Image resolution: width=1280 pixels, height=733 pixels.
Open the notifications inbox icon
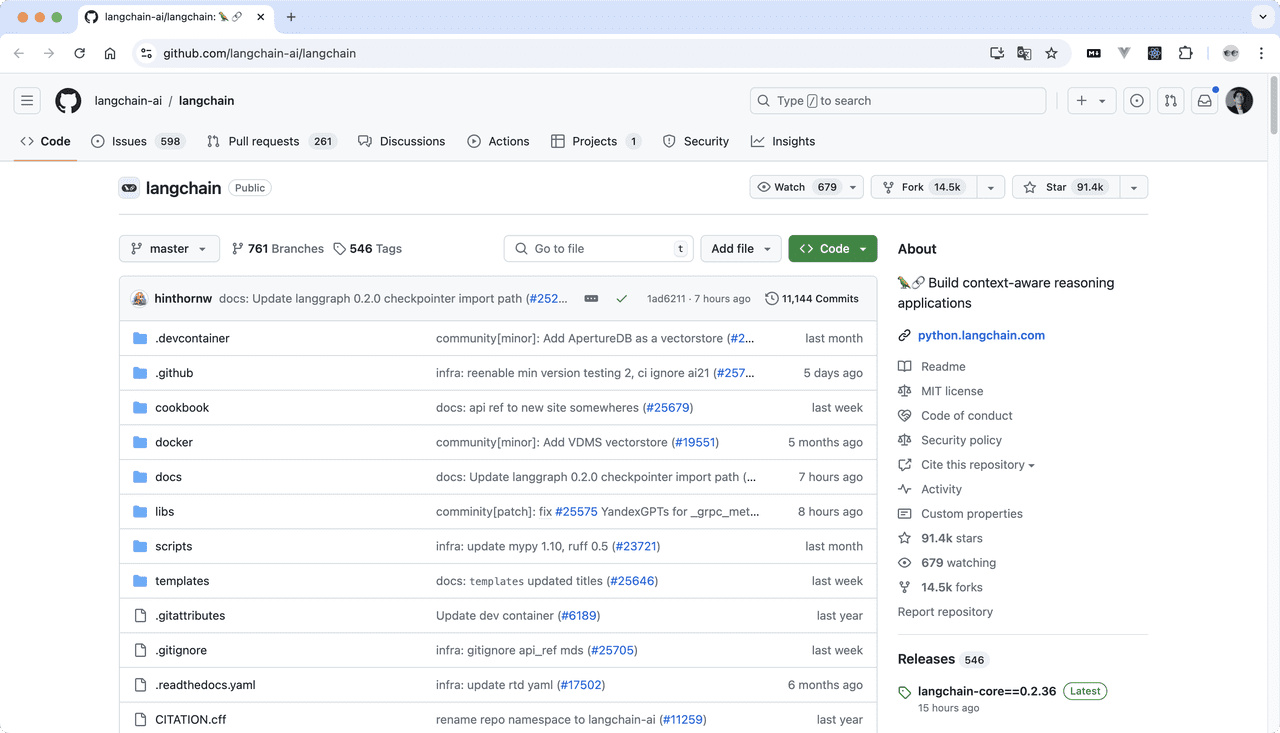point(1205,100)
